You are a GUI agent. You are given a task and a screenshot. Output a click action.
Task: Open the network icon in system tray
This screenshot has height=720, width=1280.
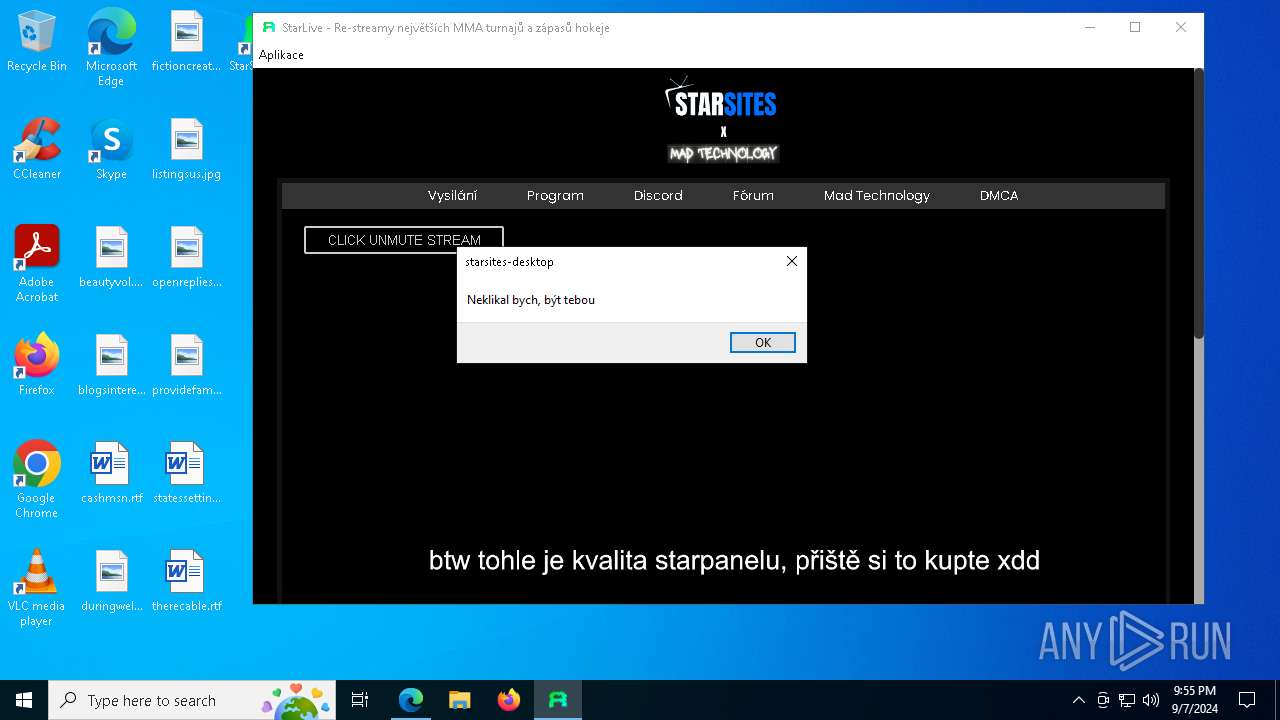click(x=1127, y=700)
